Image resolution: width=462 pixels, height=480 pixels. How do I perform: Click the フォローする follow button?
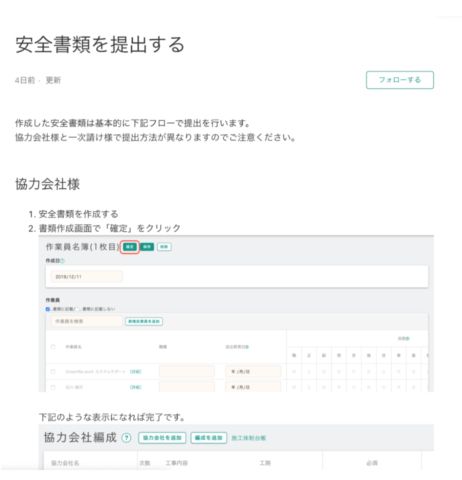[400, 80]
